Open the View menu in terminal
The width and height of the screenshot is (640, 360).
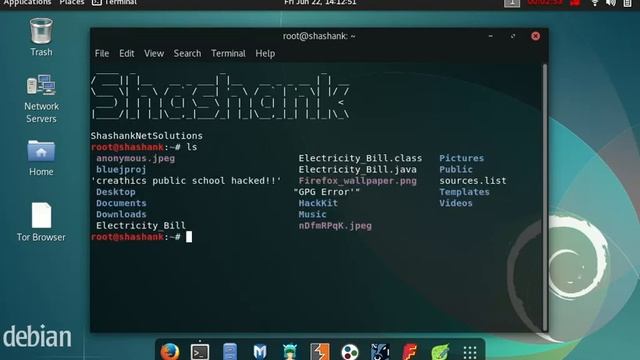(x=154, y=53)
